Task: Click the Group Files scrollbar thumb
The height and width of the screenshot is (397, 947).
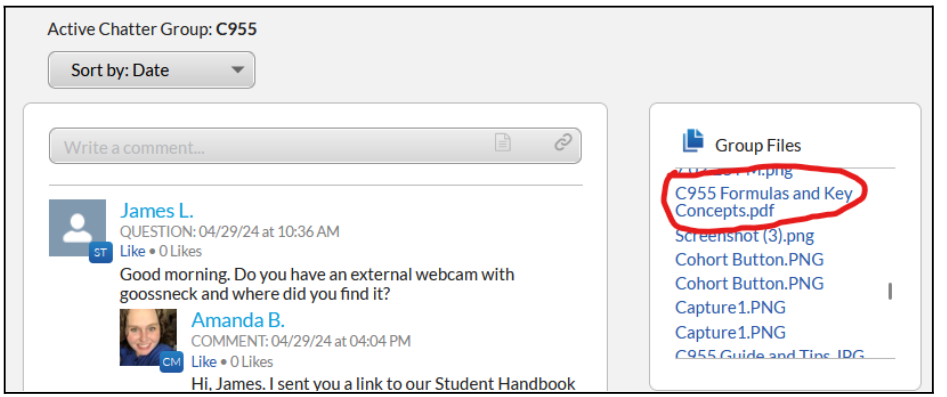Action: tap(890, 291)
